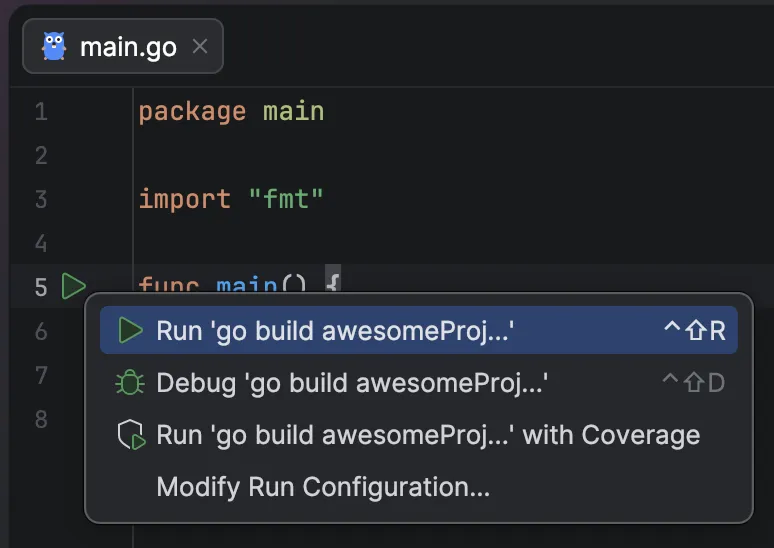Click line number 1 in the gutter
Viewport: 774px width, 548px height.
pyautogui.click(x=41, y=111)
